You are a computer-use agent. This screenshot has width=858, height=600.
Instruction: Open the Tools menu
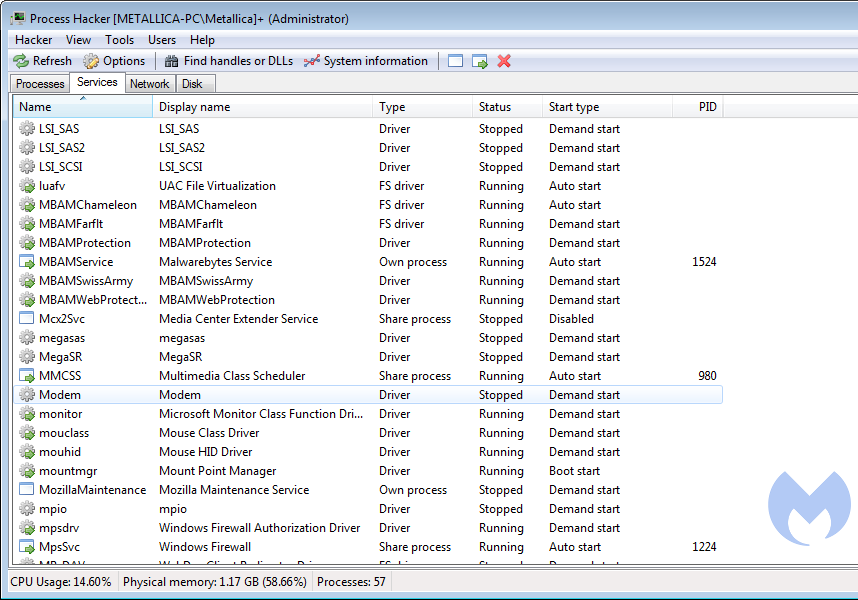point(119,40)
